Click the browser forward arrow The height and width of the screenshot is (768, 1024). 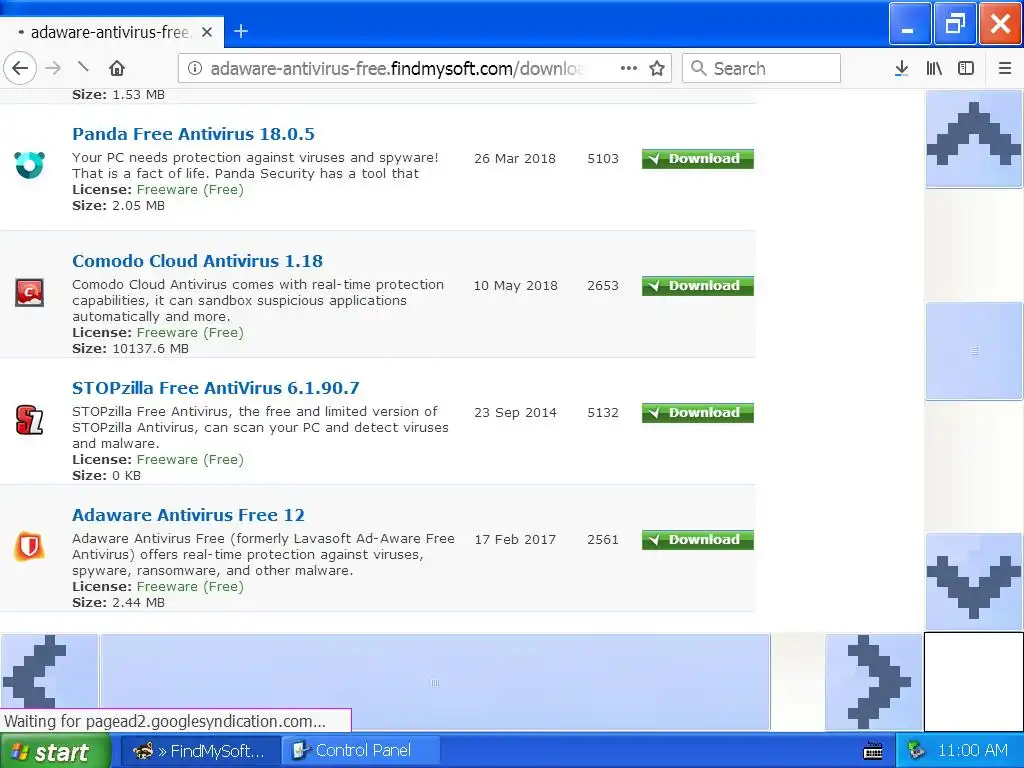(x=53, y=68)
